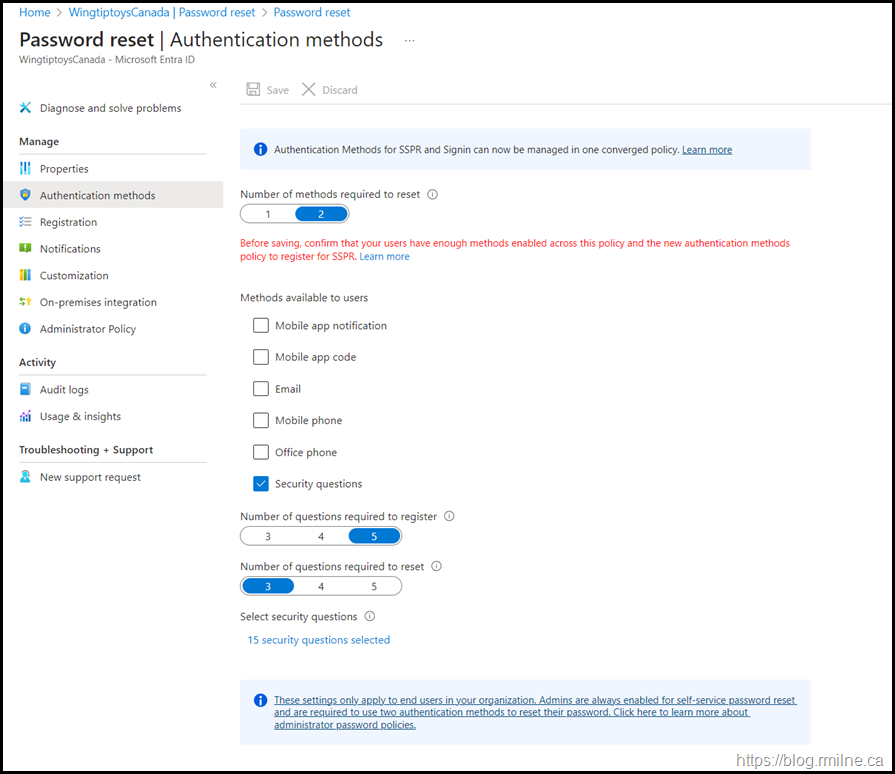Screen dimensions: 895x774
Task: Check the Email method checkbox
Action: 261,389
